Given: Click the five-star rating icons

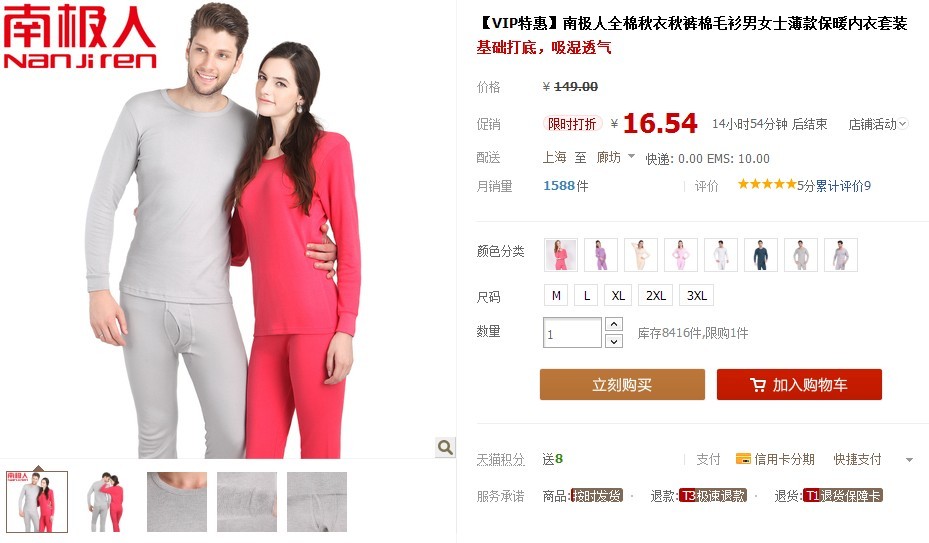Looking at the screenshot, I should point(767,184).
